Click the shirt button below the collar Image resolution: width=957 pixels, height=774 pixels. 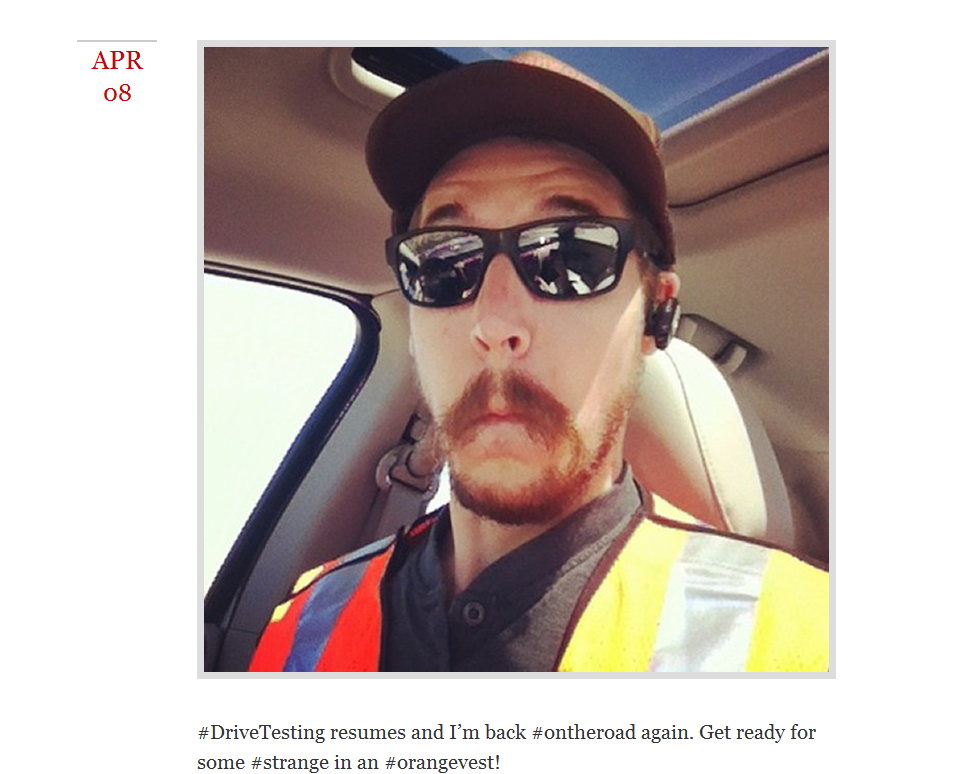click(x=473, y=612)
